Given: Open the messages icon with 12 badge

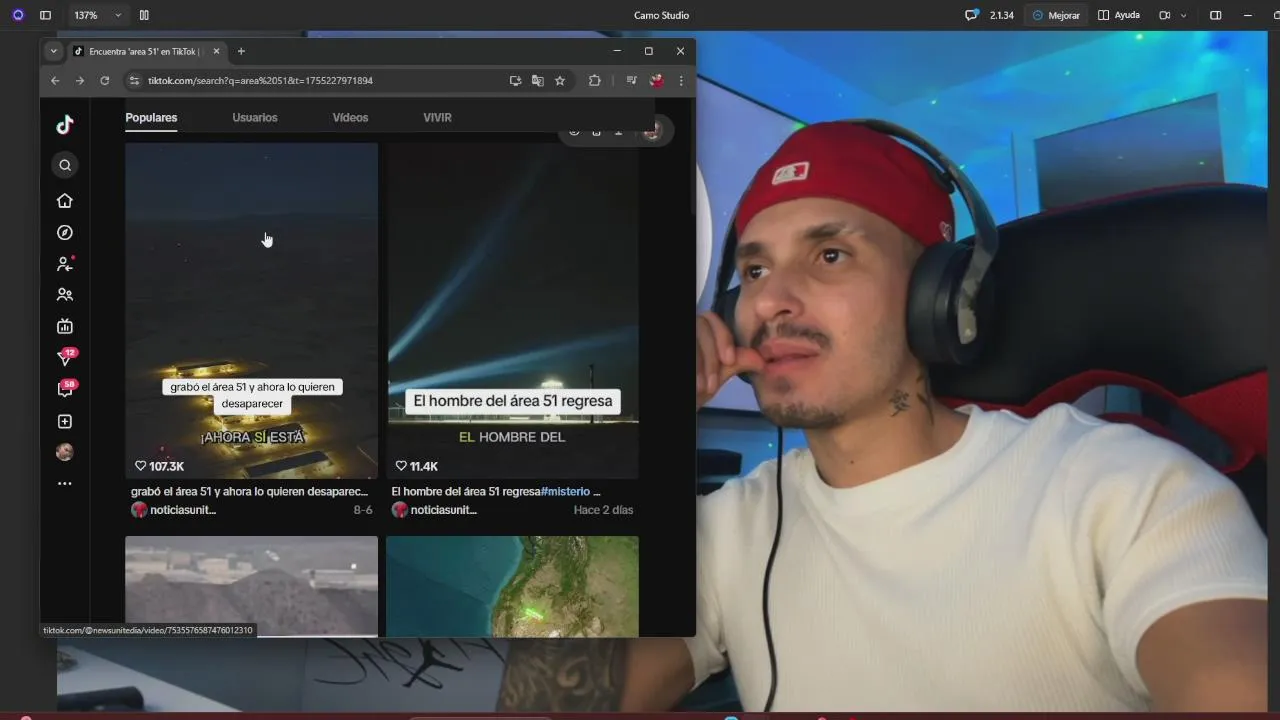Looking at the screenshot, I should pos(66,357).
